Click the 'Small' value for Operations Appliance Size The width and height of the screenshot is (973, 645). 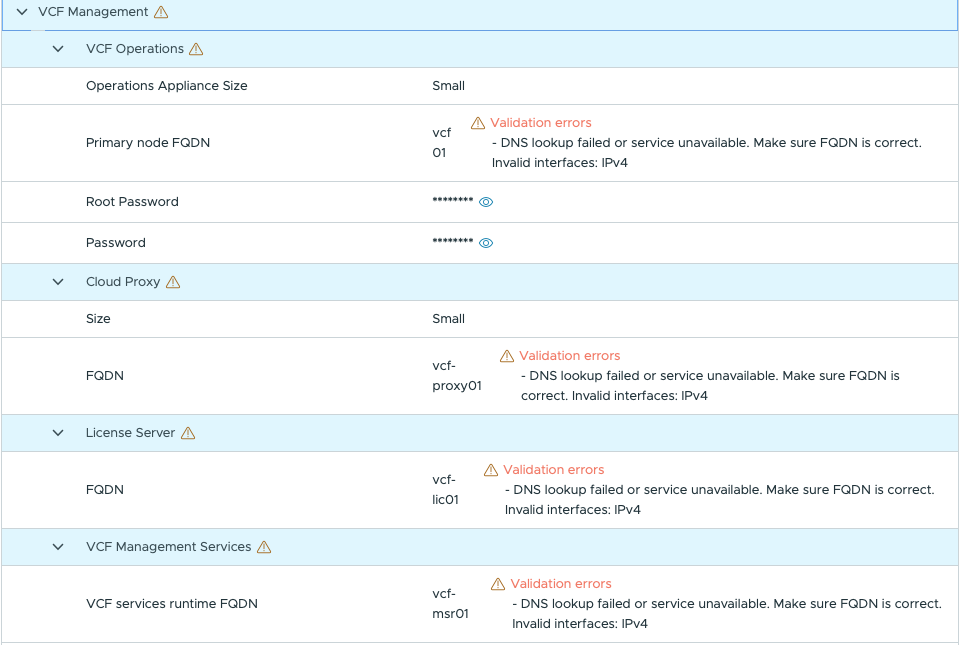(448, 86)
